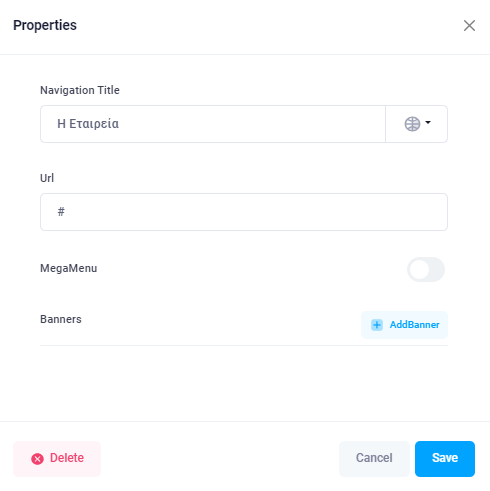Cancel the properties changes
The width and height of the screenshot is (490, 491).
point(374,459)
